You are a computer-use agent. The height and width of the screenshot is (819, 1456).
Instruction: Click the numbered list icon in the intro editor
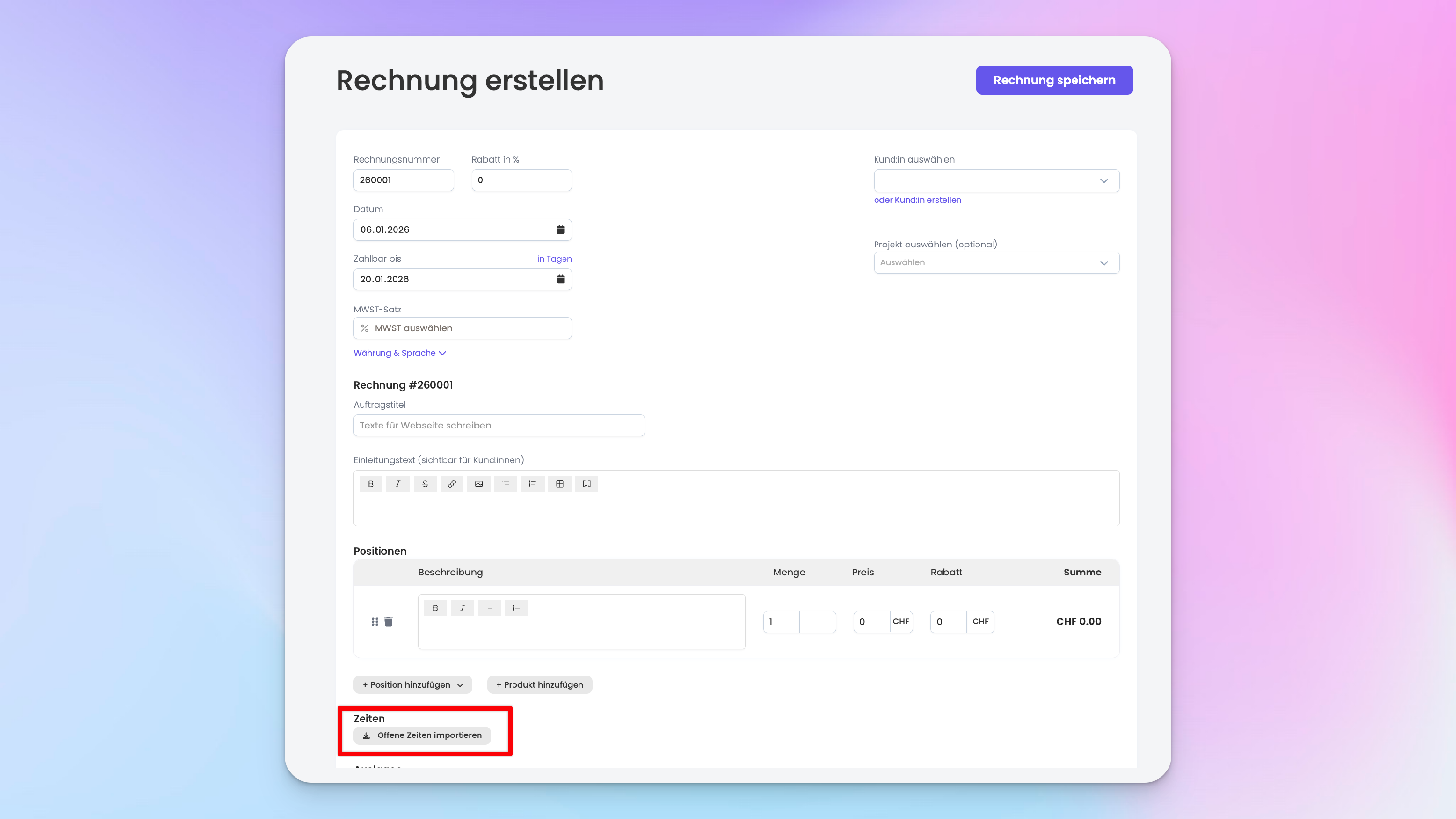point(532,484)
